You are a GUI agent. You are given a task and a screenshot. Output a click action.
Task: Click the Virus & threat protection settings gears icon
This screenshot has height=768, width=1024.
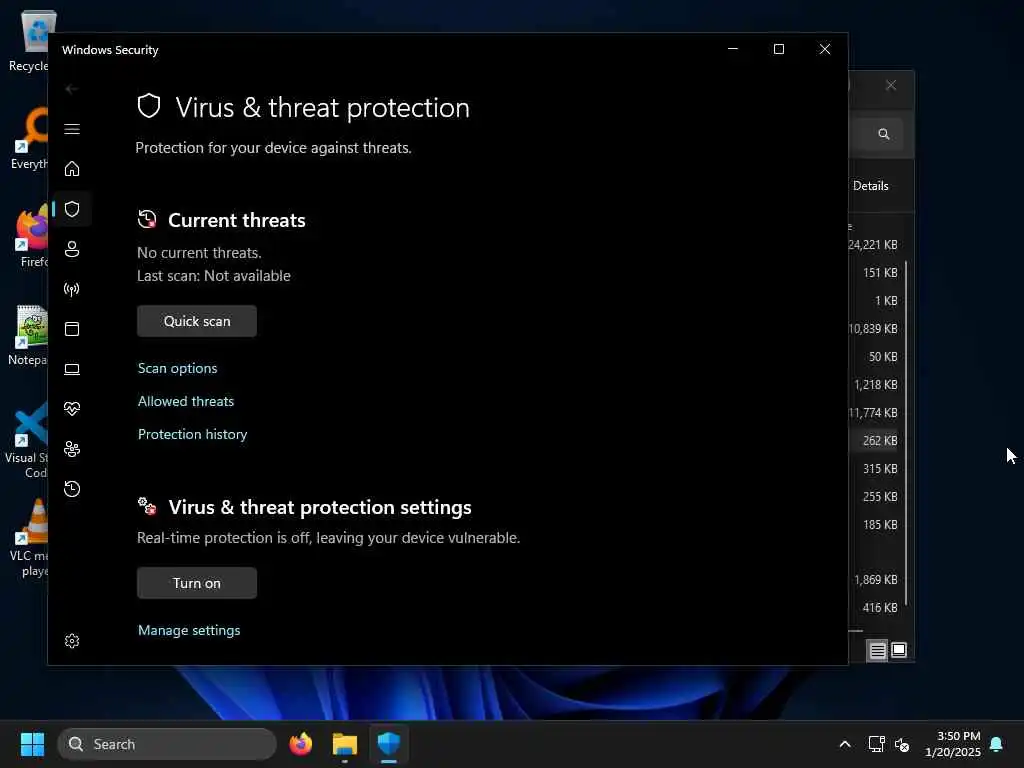pyautogui.click(x=147, y=505)
